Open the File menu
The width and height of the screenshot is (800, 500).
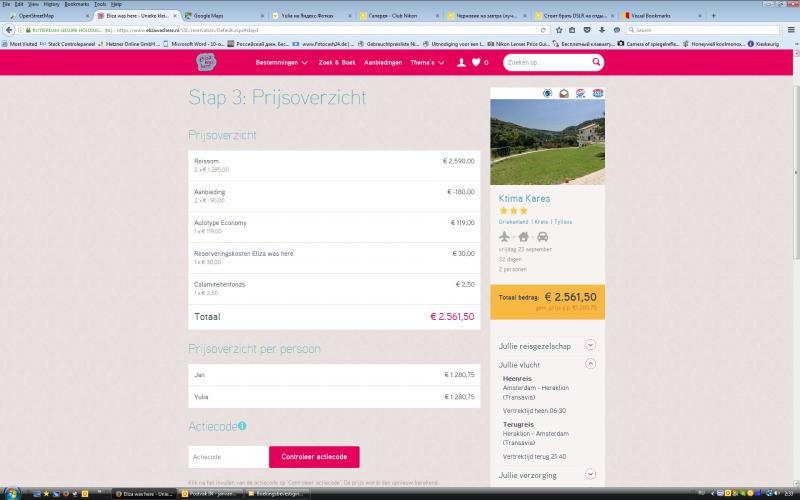coord(6,4)
